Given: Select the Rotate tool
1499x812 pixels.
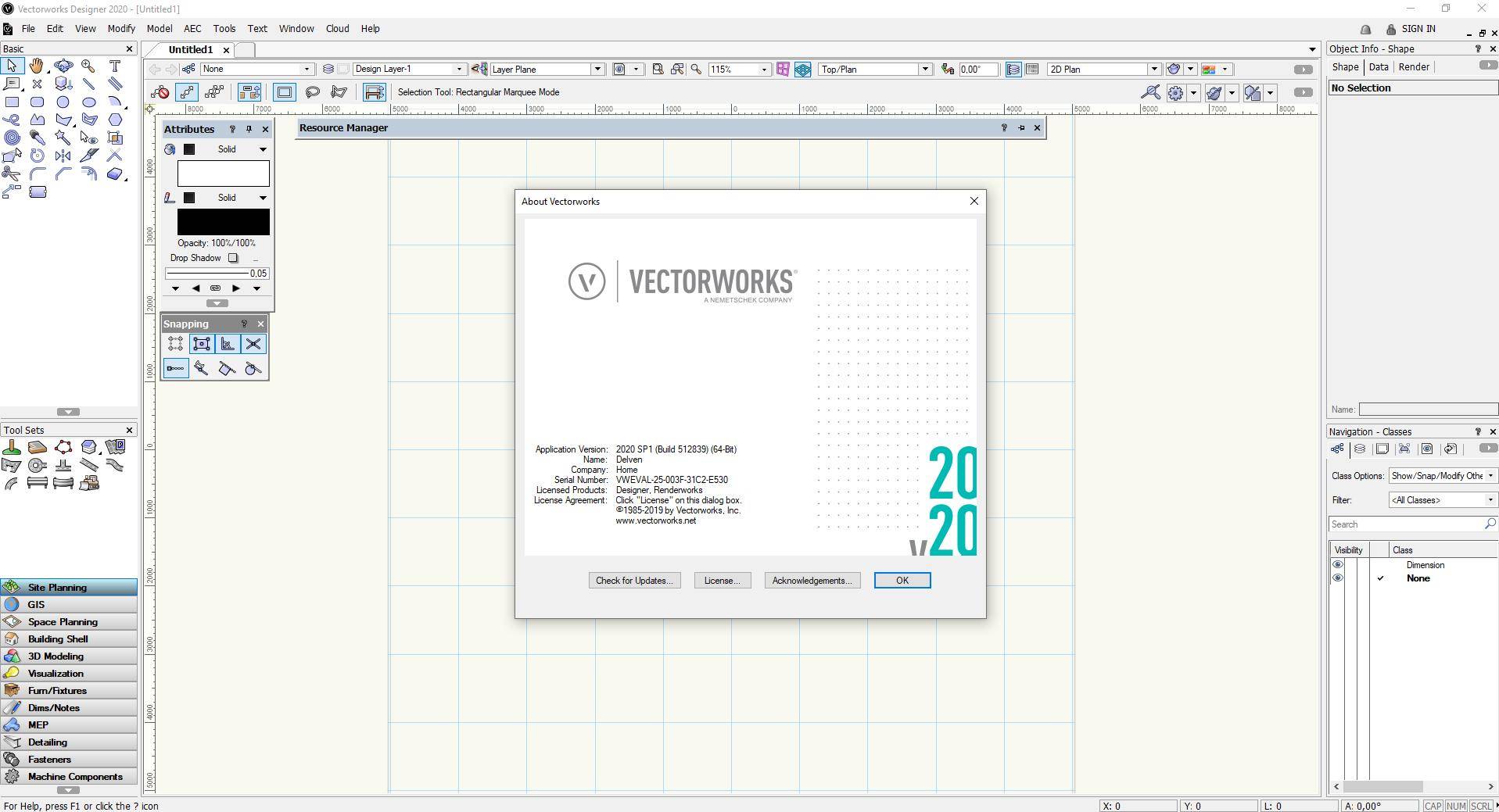Looking at the screenshot, I should (37, 156).
